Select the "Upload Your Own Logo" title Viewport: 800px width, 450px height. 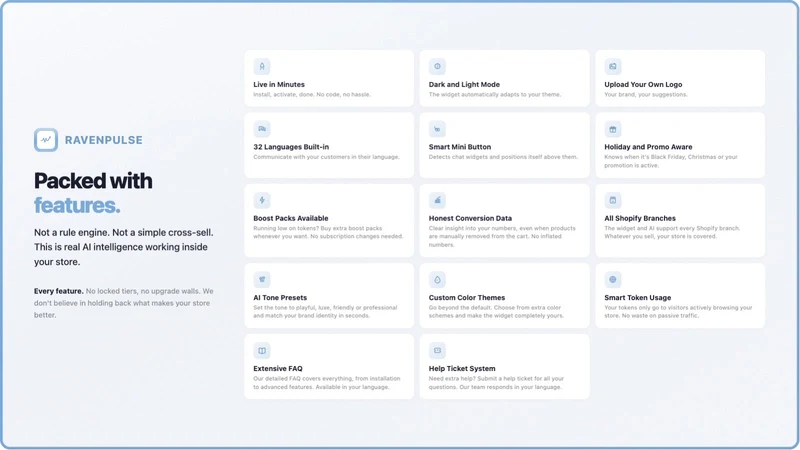(643, 85)
